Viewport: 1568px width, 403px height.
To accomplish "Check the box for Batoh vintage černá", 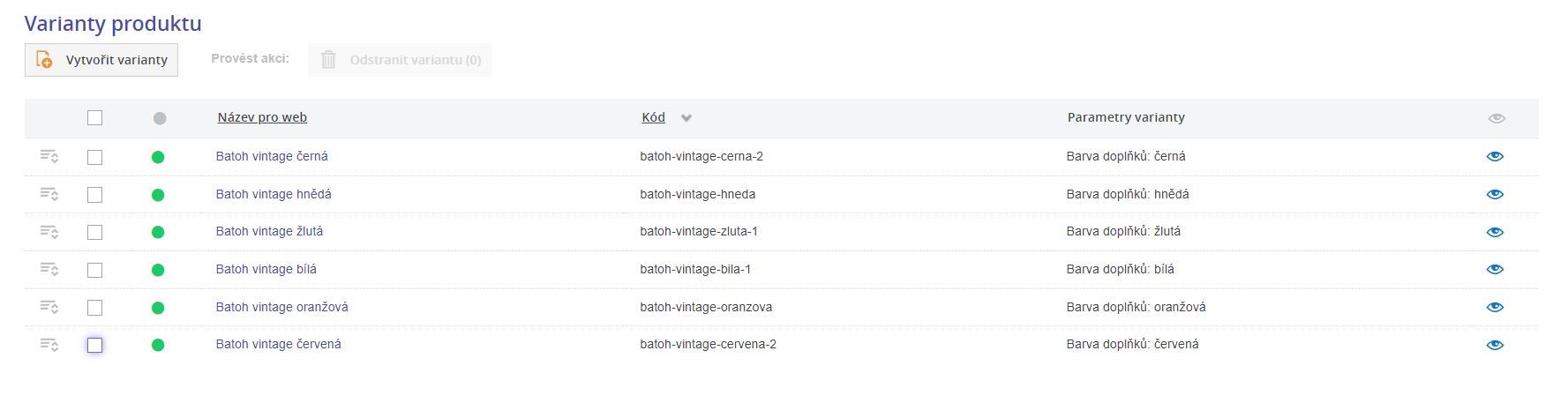I will click(x=95, y=157).
